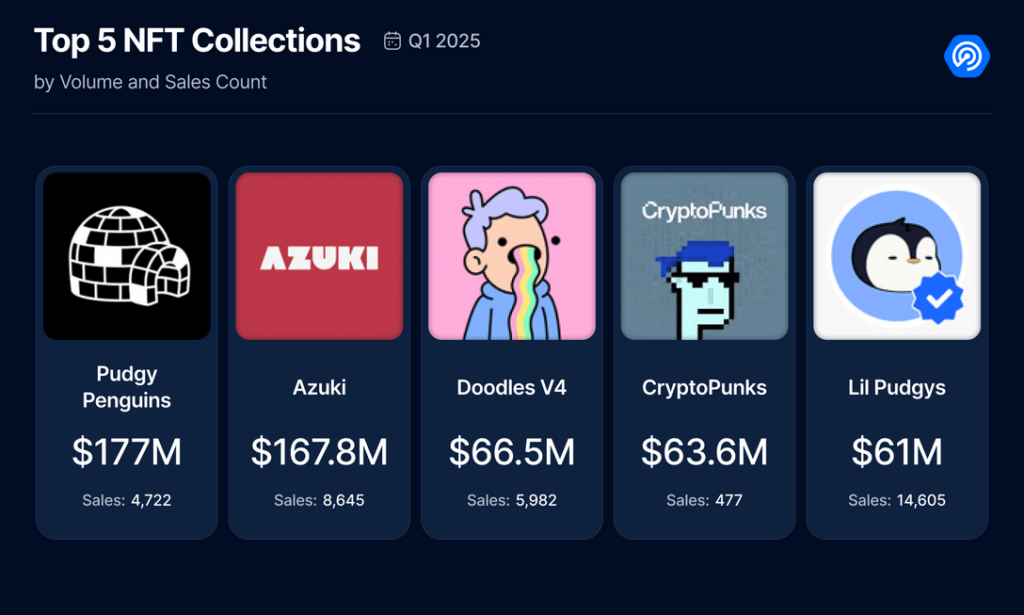Click the $177M volume figure
The width and height of the screenshot is (1024, 615).
[x=127, y=452]
